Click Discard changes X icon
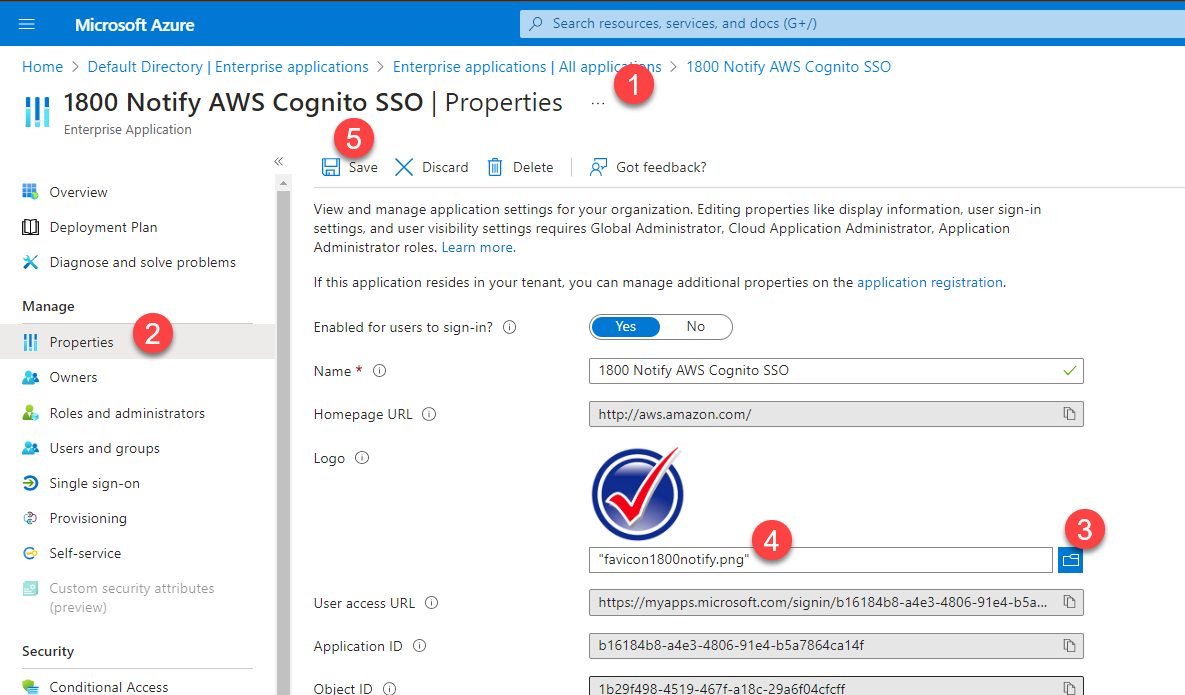Screen dimensions: 1185x695 pos(404,167)
